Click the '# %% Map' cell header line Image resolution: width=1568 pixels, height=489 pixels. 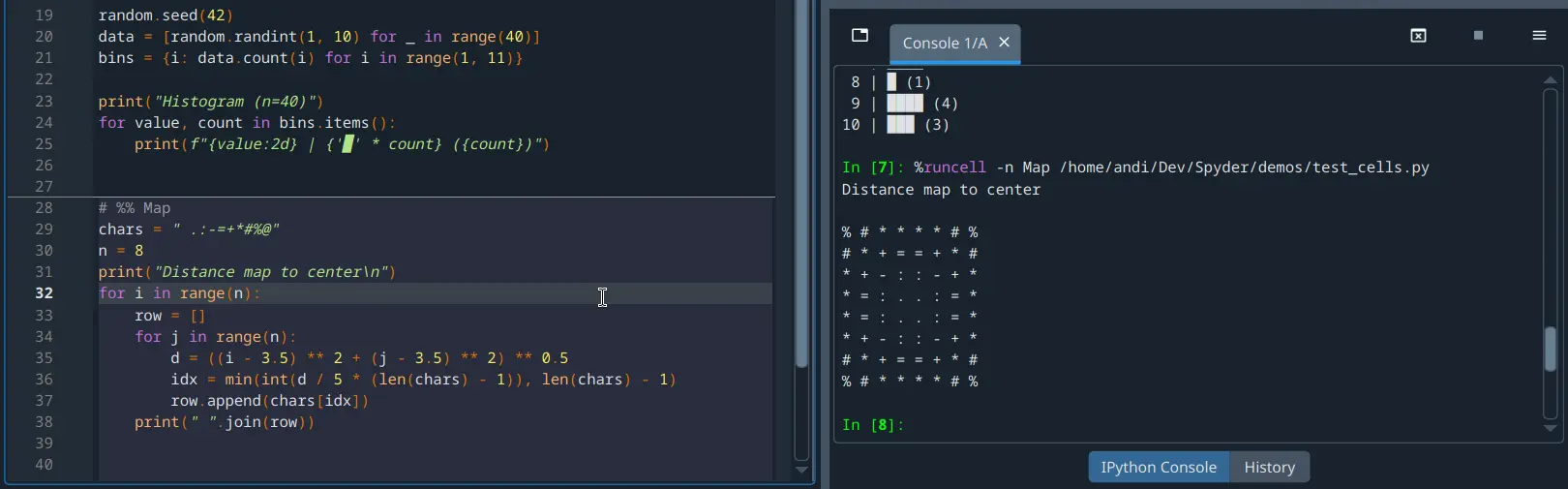pos(135,208)
